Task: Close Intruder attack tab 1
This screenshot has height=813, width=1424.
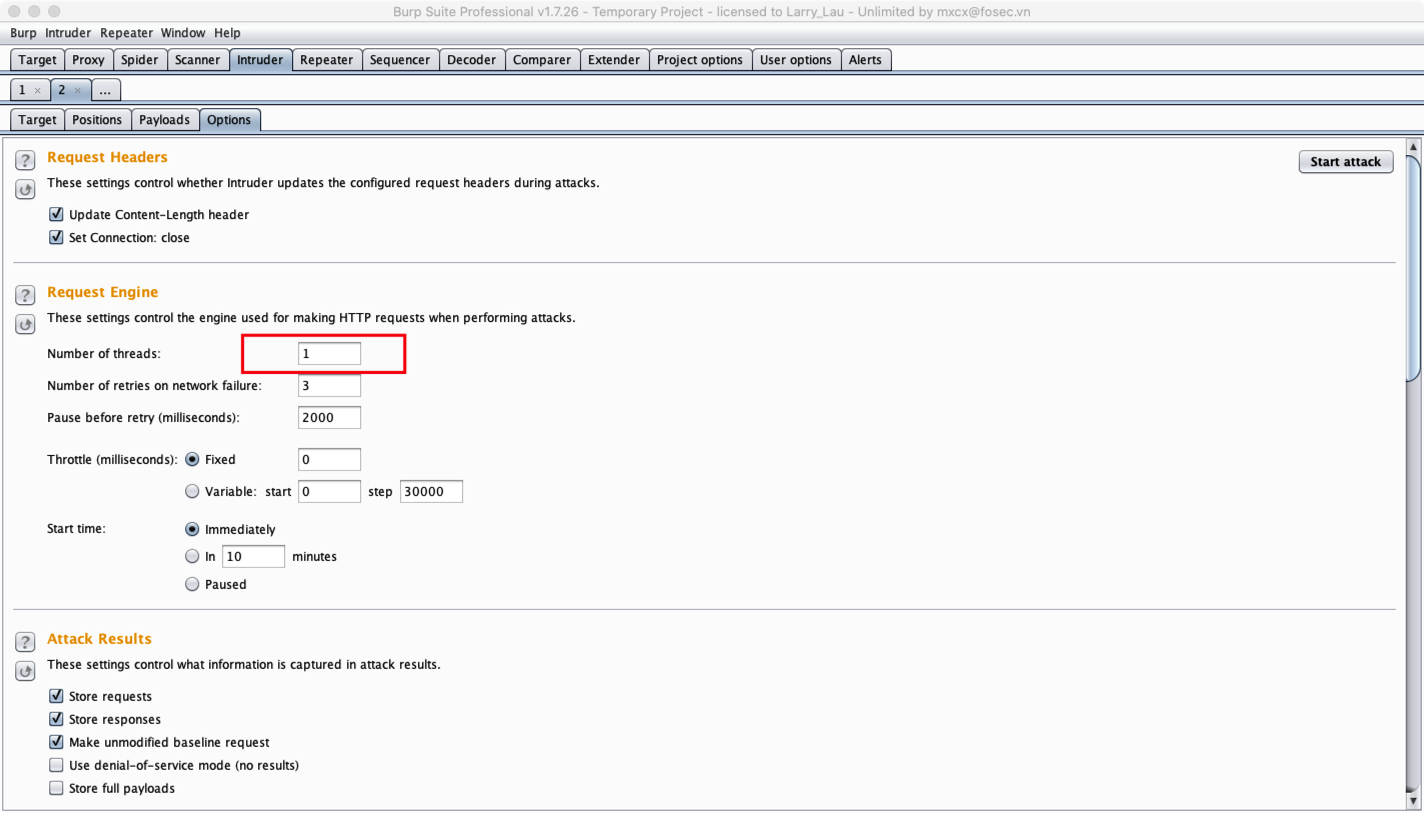Action: click(x=38, y=91)
